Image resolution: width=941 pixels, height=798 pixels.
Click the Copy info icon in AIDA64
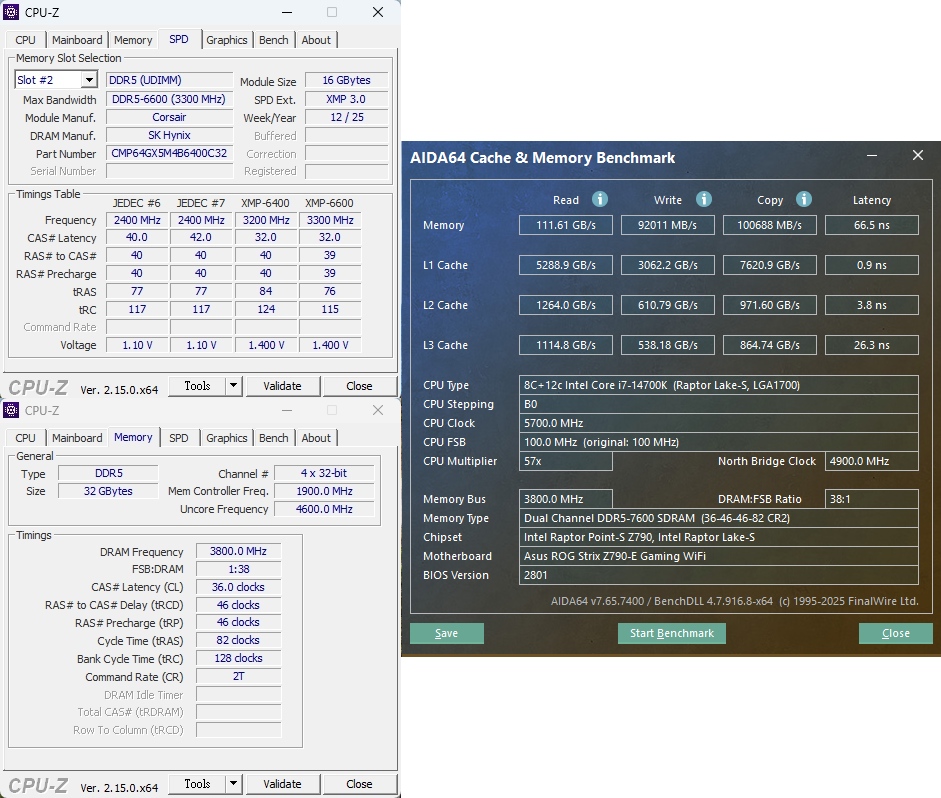point(804,199)
